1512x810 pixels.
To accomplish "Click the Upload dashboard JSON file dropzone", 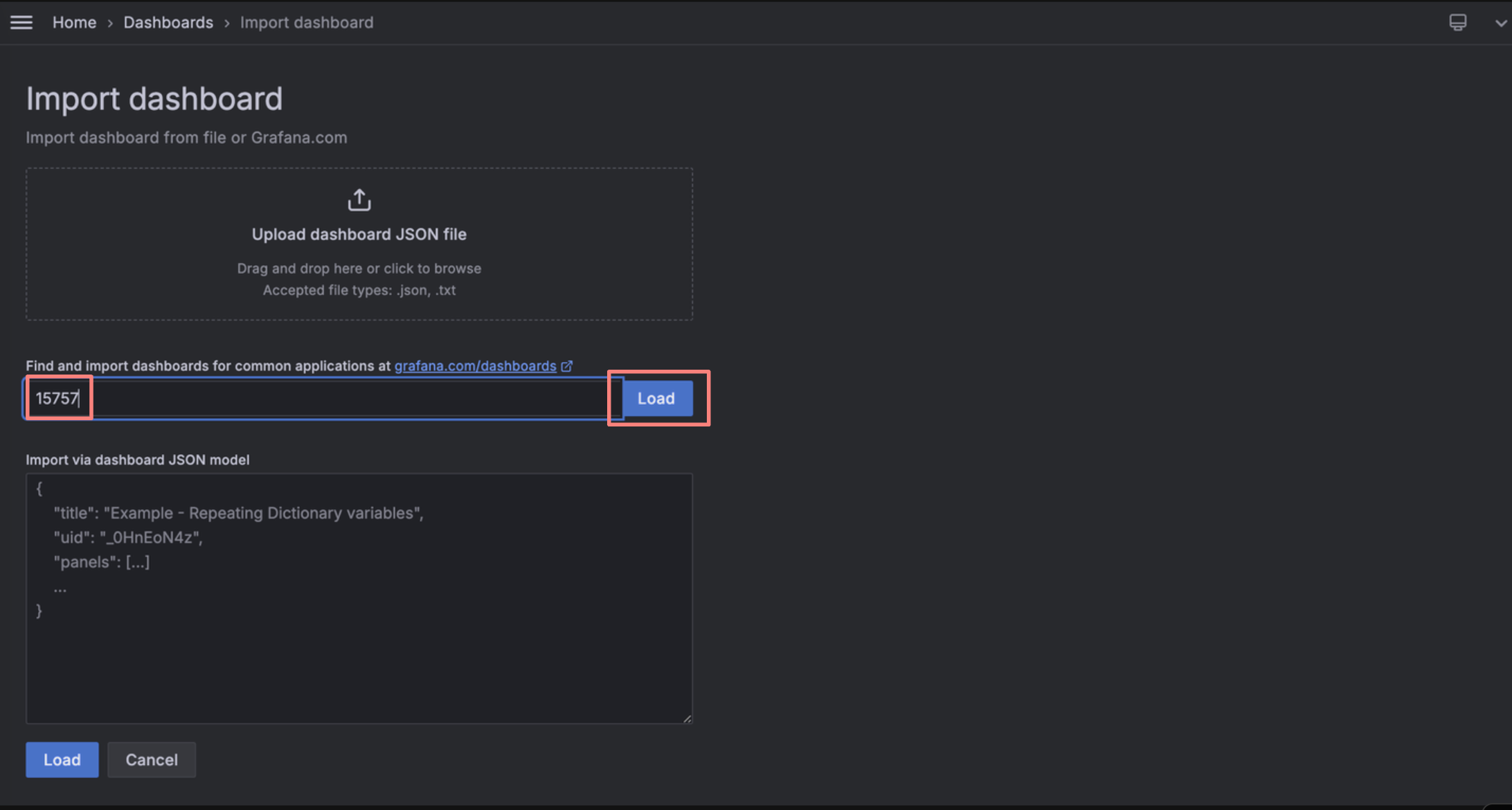I will pyautogui.click(x=359, y=235).
